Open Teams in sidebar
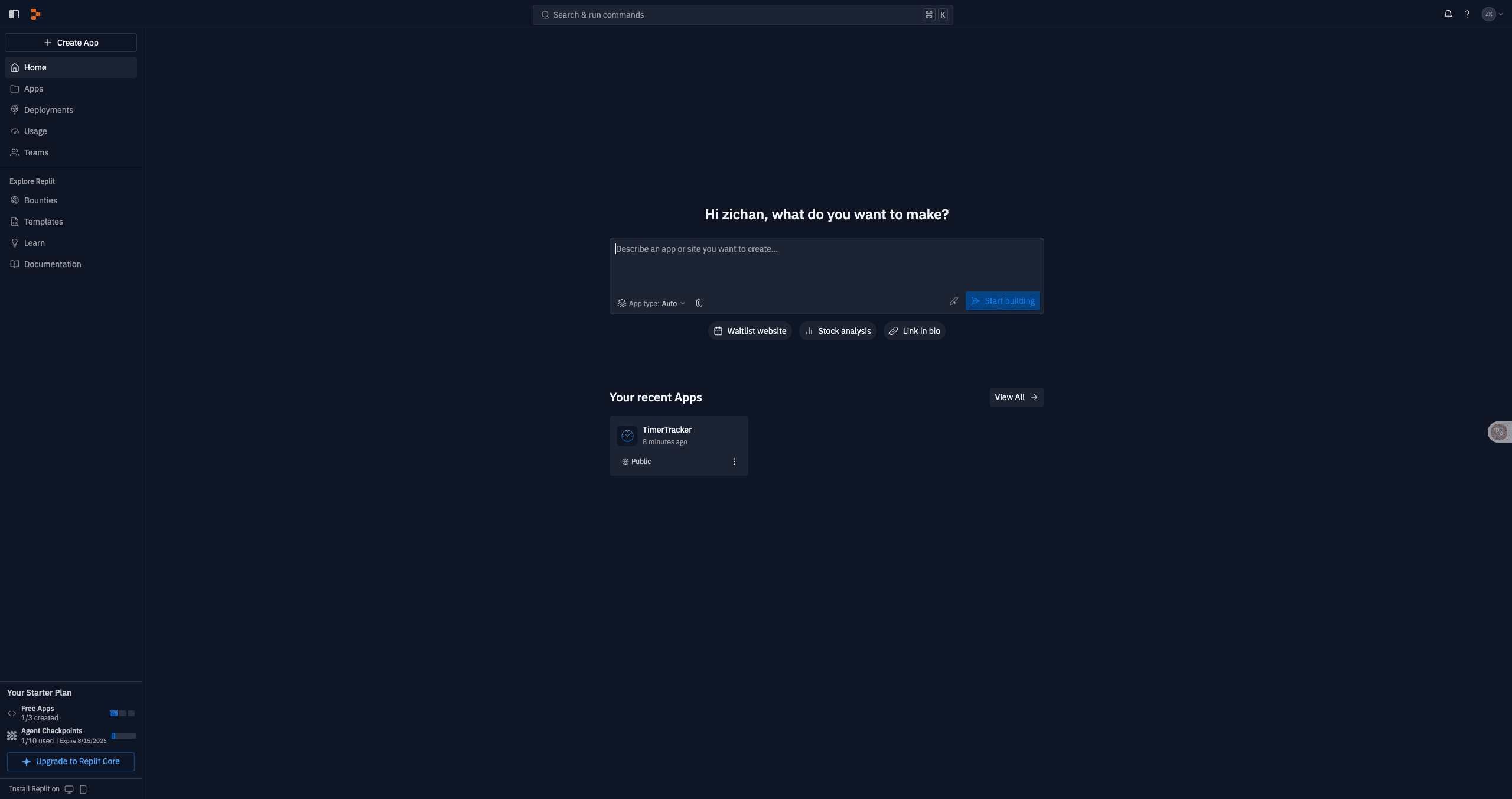1512x799 pixels. coord(71,152)
